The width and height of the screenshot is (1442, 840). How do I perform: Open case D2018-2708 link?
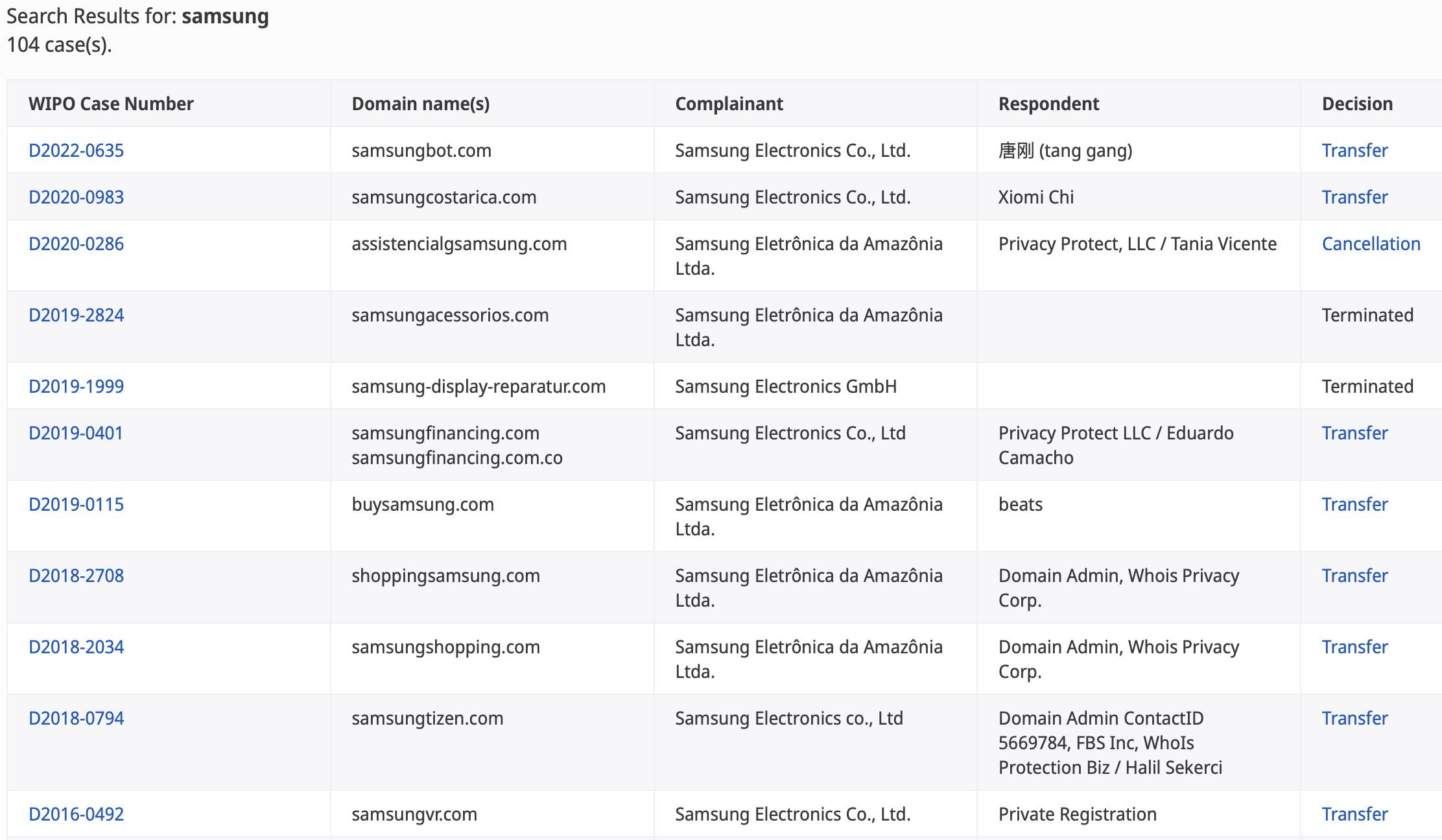[x=76, y=576]
